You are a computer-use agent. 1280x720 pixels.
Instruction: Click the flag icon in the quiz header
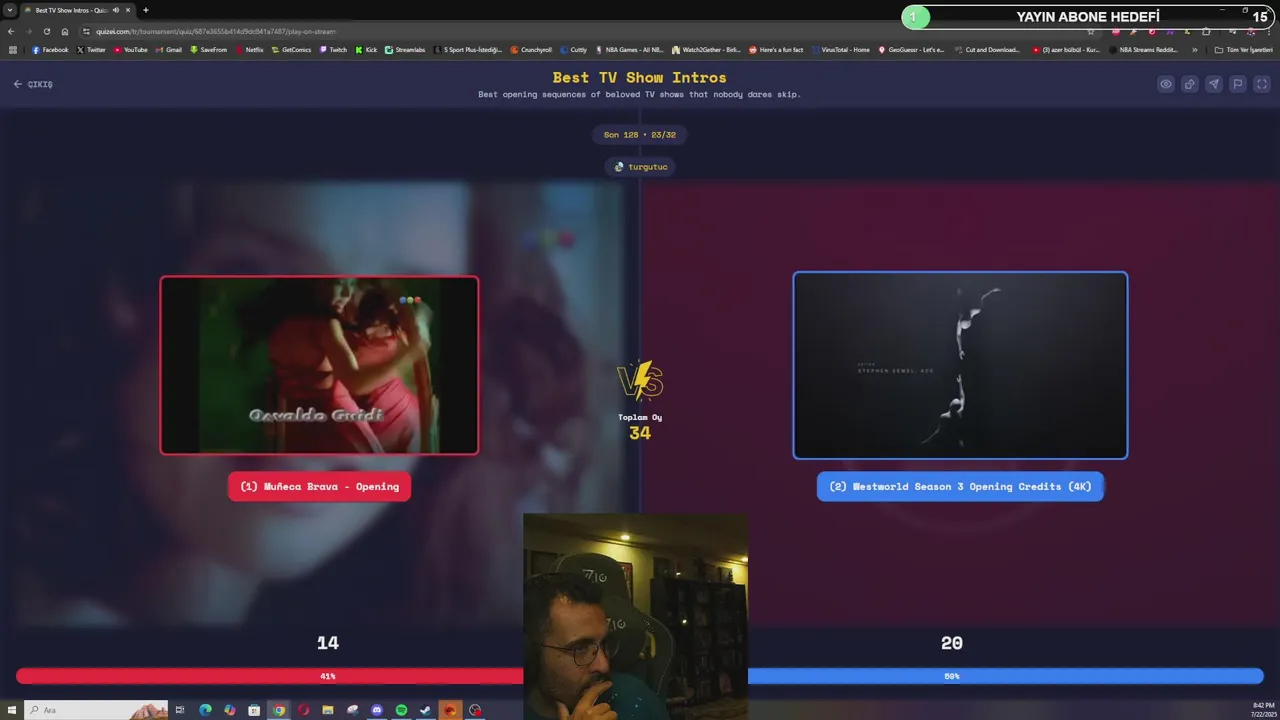pos(1238,84)
